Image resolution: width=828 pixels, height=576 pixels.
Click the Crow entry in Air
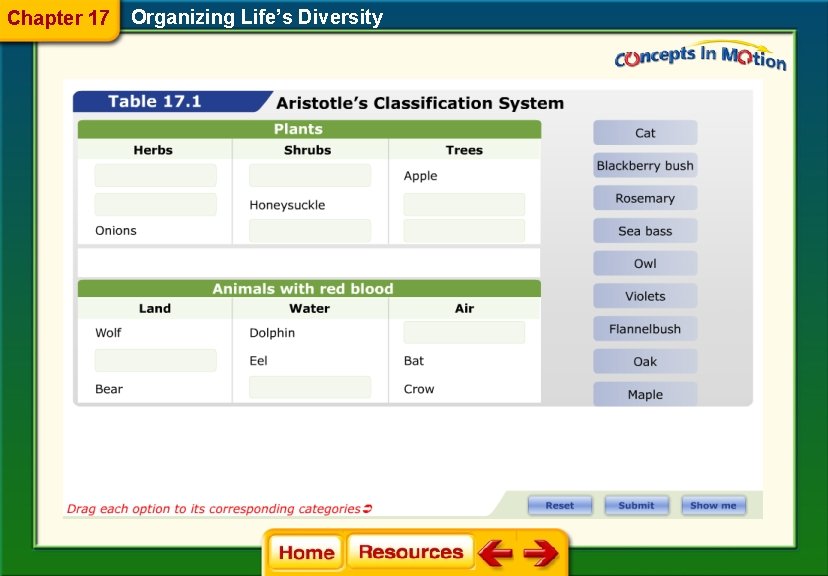click(419, 389)
